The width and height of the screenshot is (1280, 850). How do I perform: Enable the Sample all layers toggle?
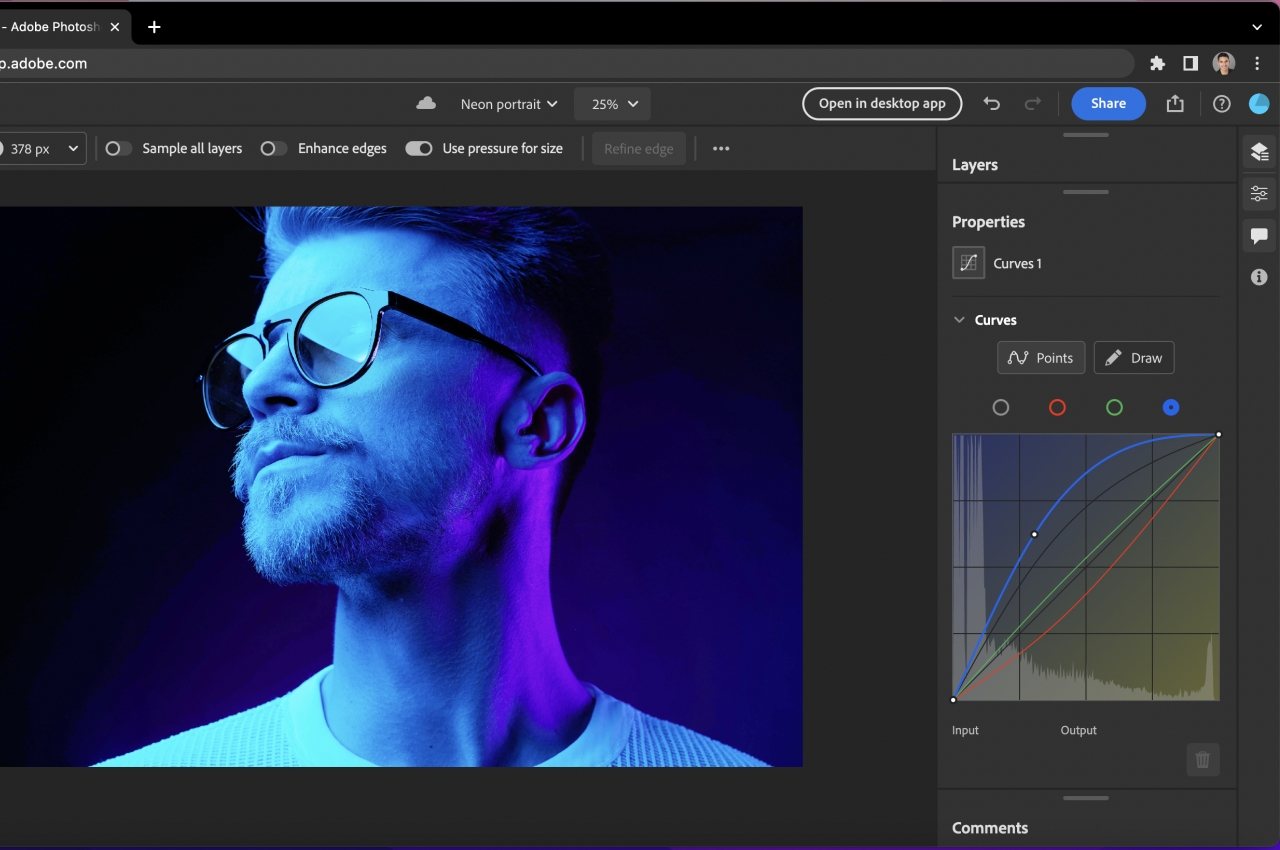(x=119, y=149)
